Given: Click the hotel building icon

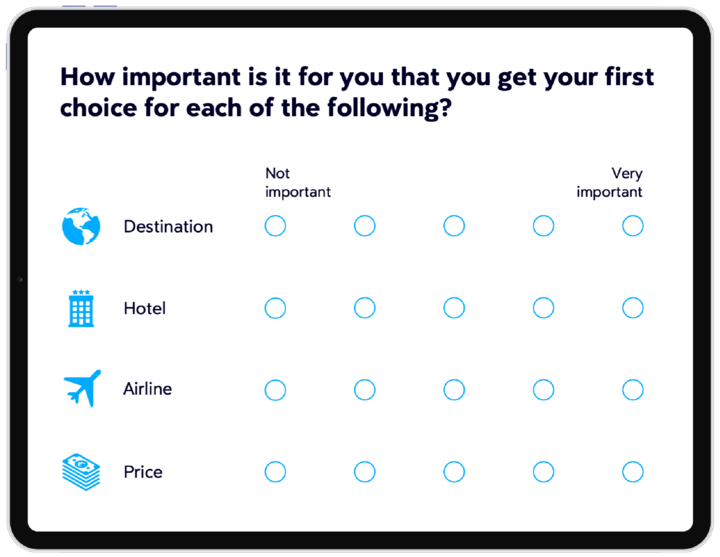Looking at the screenshot, I should pyautogui.click(x=81, y=308).
